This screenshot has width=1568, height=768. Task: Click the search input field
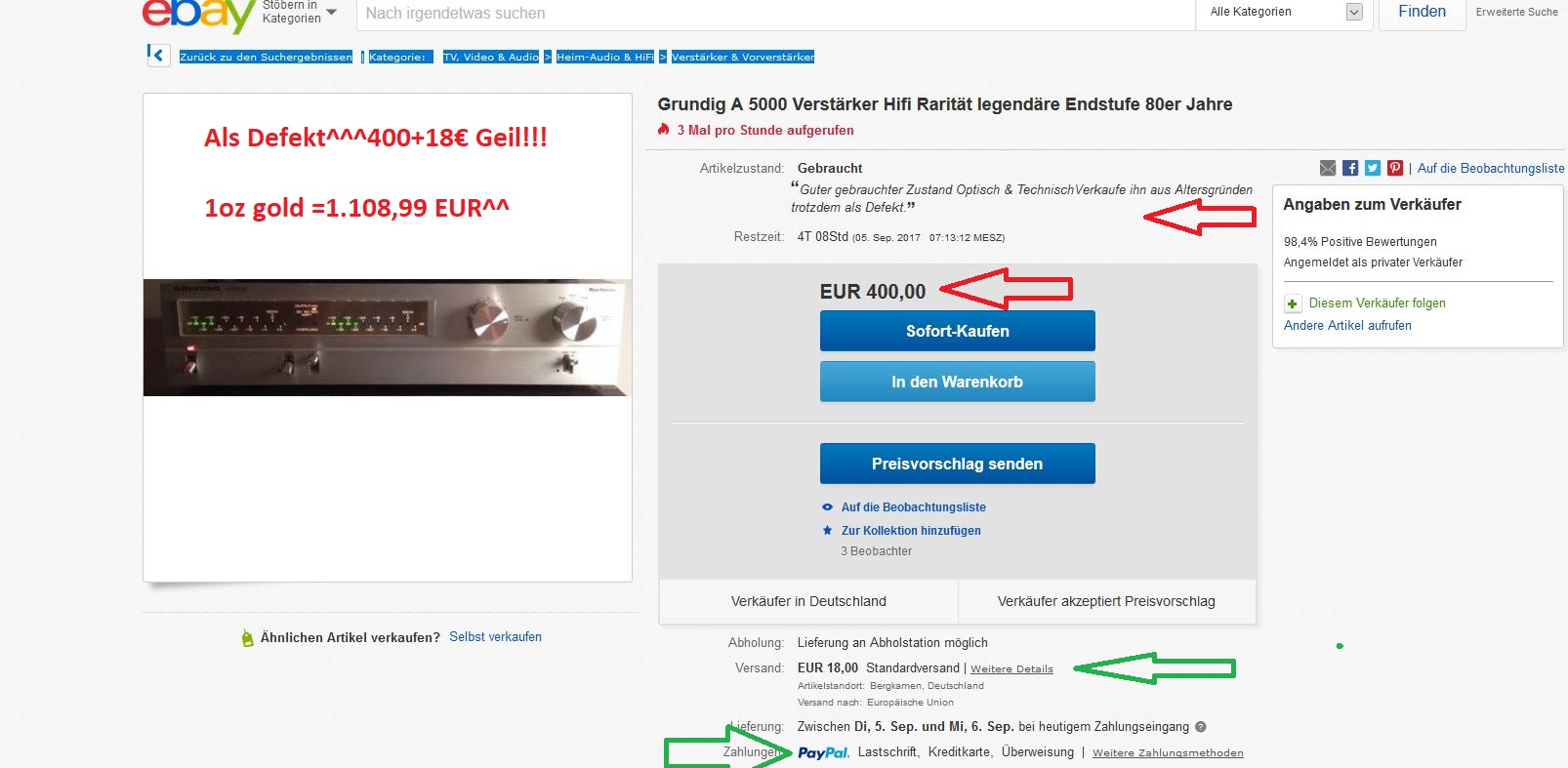(x=775, y=14)
